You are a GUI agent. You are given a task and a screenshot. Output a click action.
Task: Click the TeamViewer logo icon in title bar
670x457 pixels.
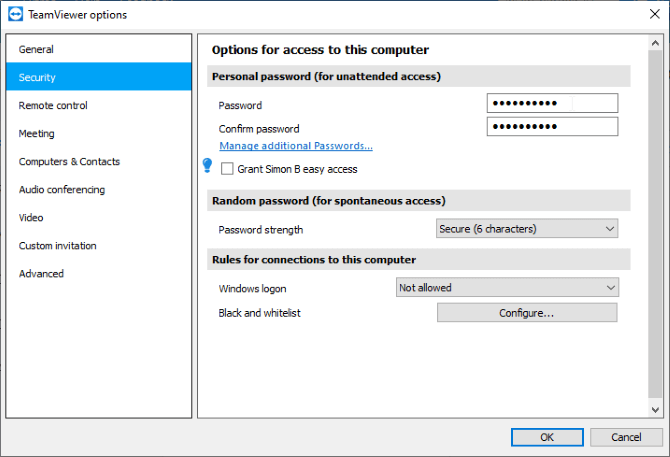tap(16, 14)
